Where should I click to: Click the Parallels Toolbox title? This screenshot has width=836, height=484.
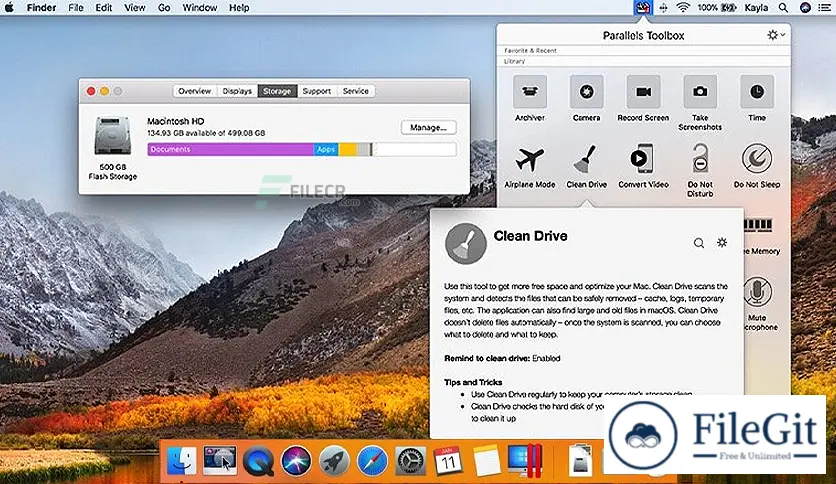click(x=644, y=36)
